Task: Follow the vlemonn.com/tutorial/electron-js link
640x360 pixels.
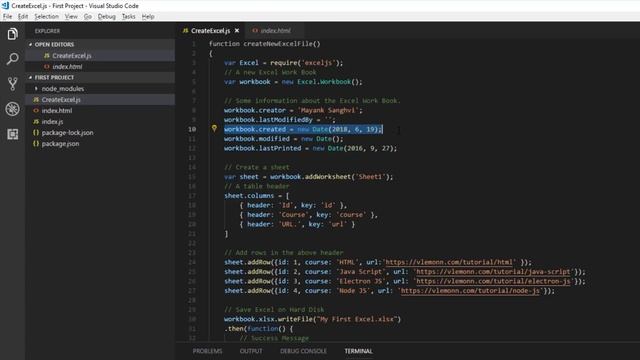Action: 493,281
